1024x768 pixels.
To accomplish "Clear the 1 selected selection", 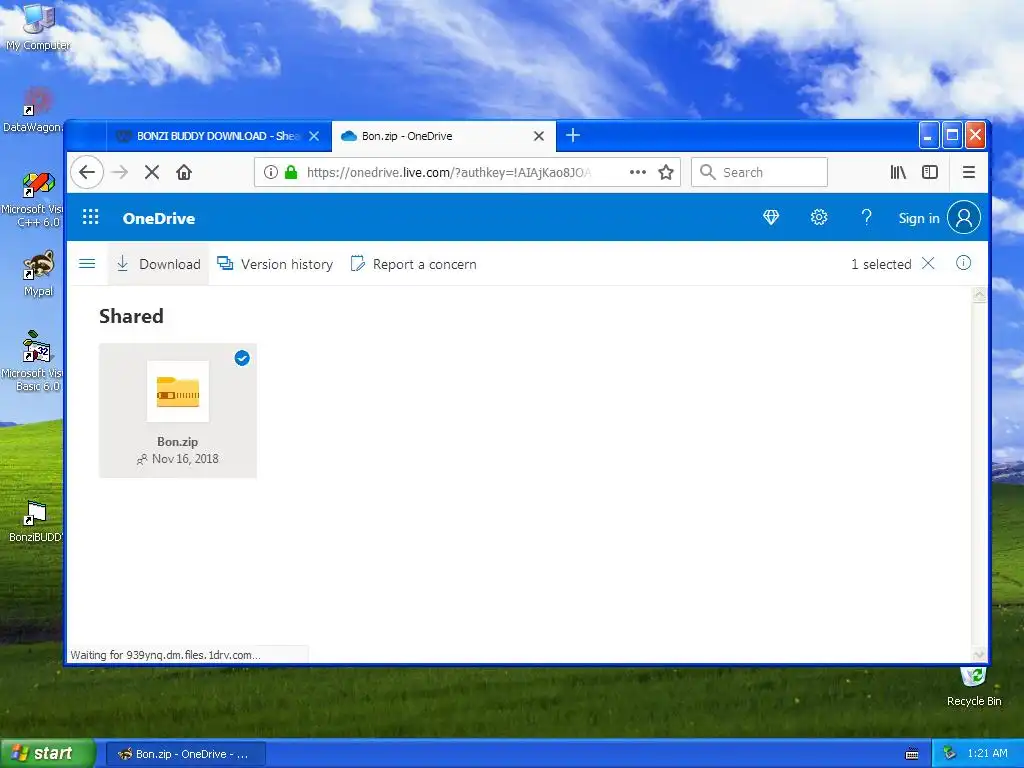I will 928,263.
